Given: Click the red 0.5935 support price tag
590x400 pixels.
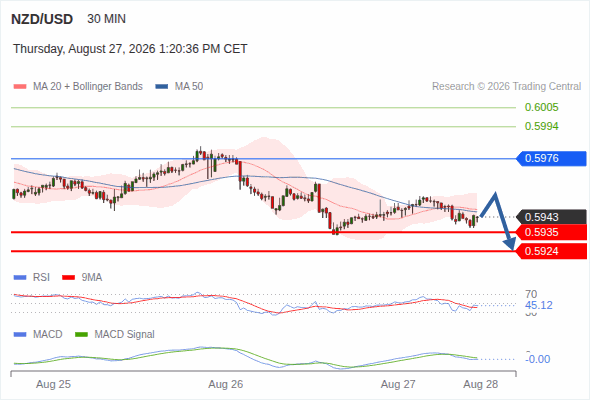Looking at the screenshot, I should pyautogui.click(x=551, y=232).
